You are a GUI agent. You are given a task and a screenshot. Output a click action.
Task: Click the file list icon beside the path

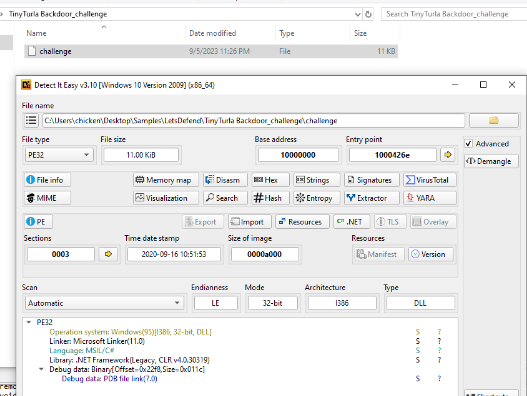(31, 120)
